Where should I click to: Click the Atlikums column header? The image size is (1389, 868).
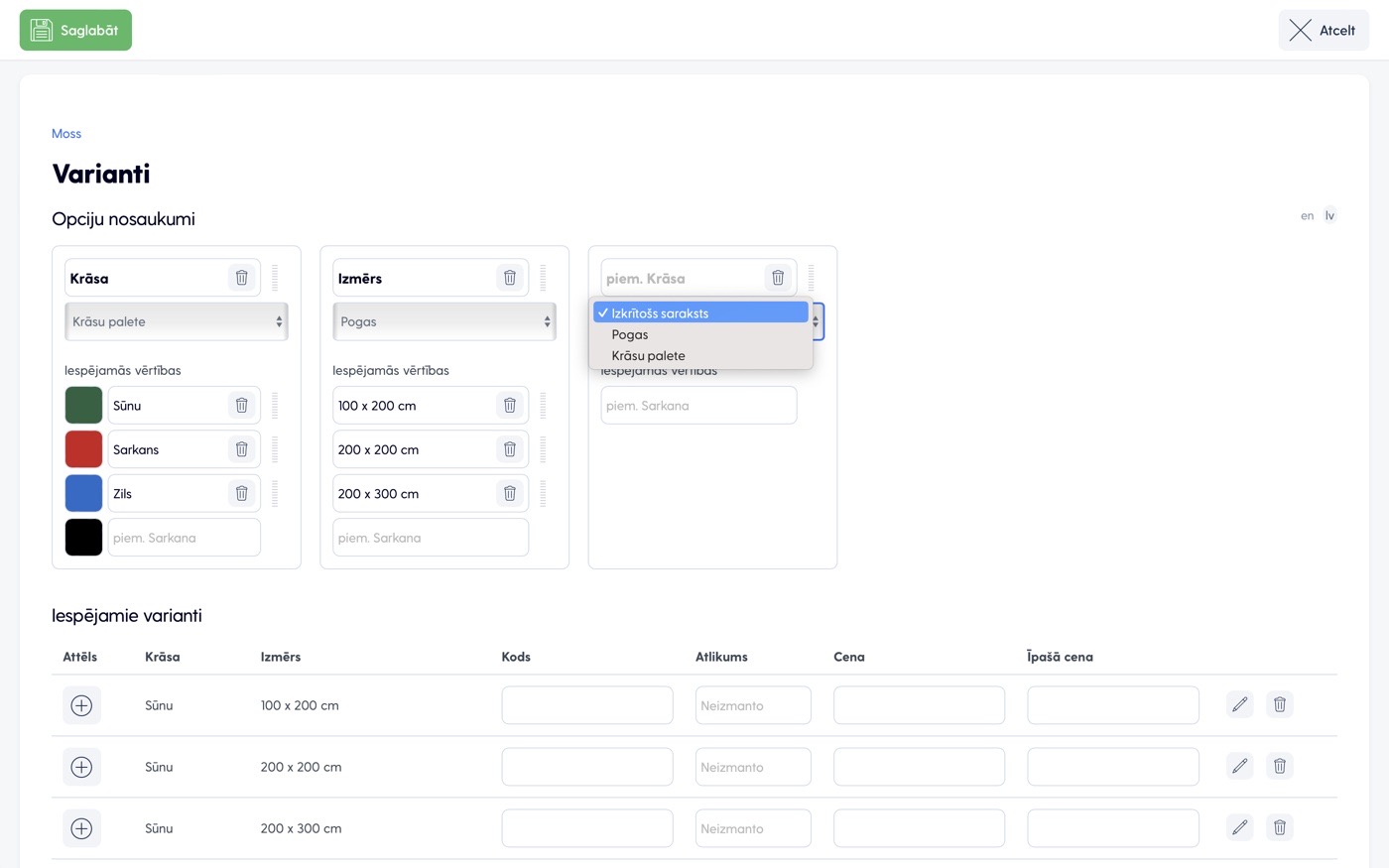click(721, 657)
